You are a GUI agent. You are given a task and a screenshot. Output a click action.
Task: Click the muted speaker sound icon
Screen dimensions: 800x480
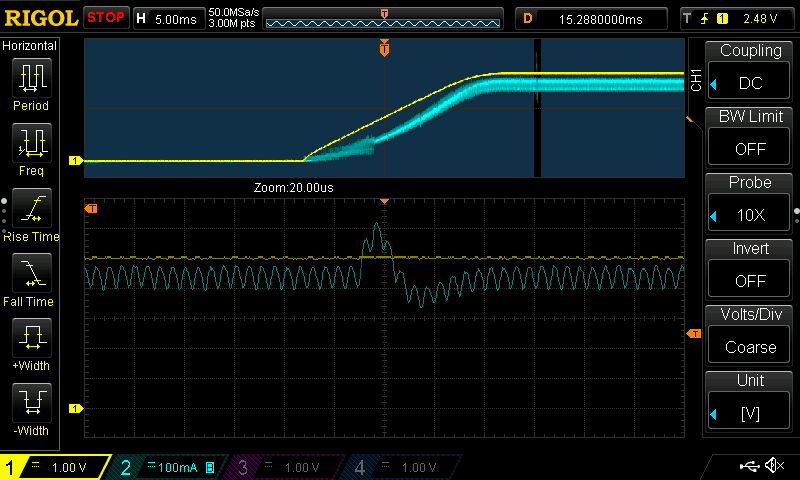774,465
